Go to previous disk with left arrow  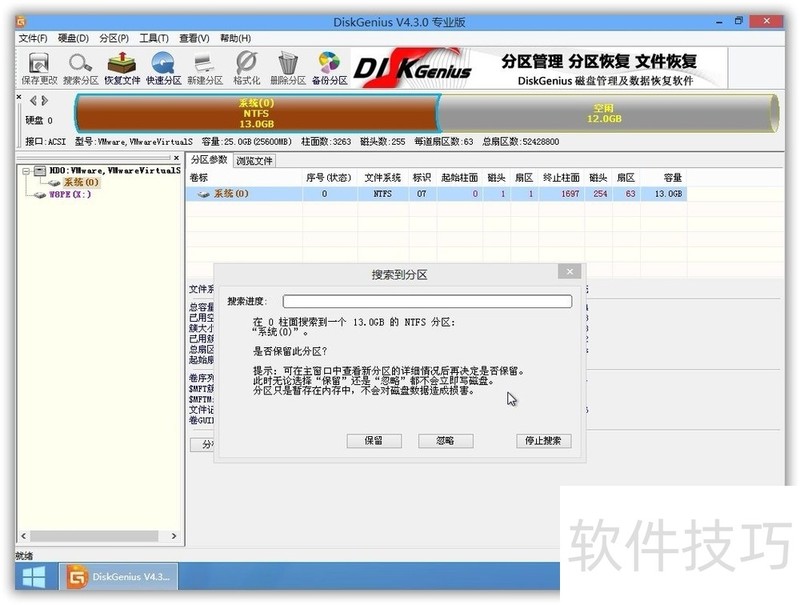coord(33,100)
